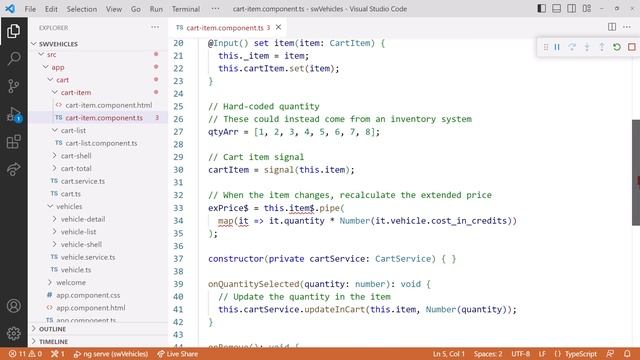Open the Go menu

tap(136, 9)
